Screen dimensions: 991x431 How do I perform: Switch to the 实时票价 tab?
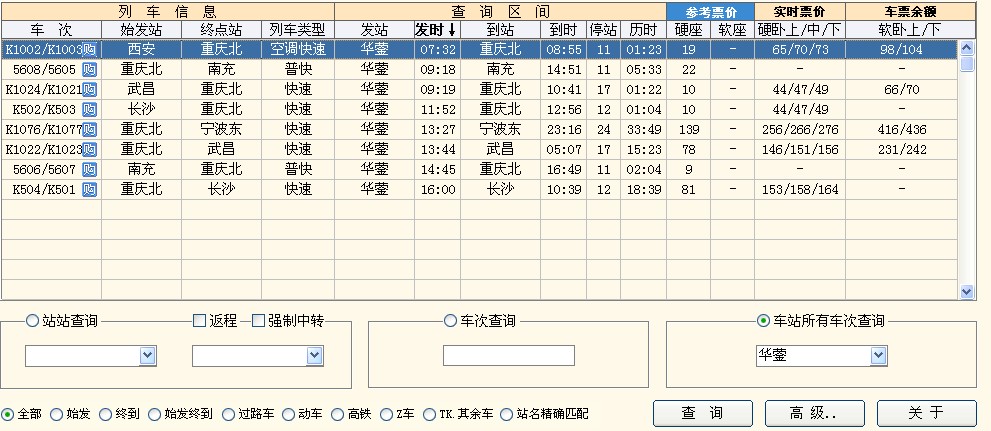click(799, 11)
